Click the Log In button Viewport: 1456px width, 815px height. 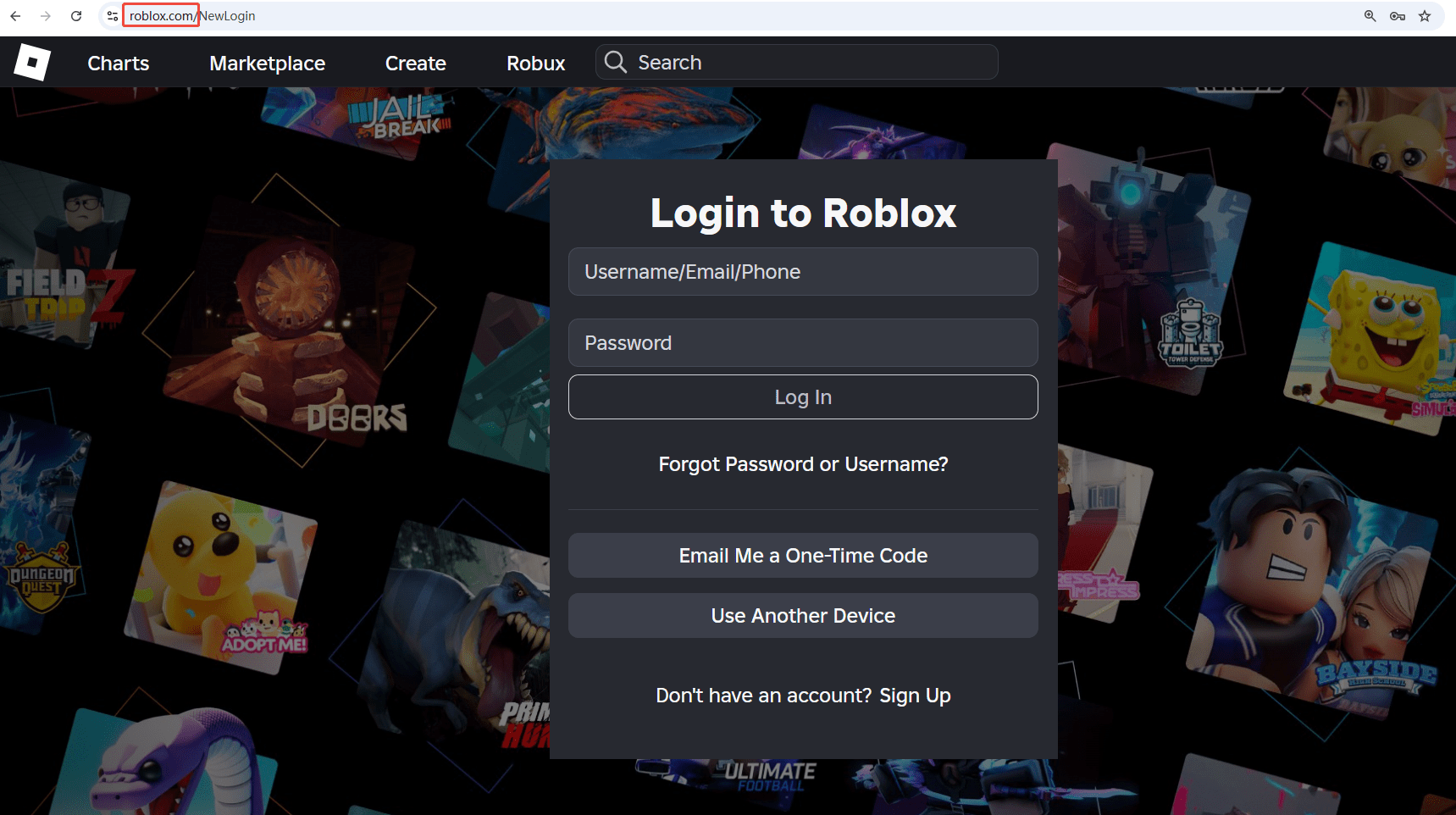click(x=803, y=397)
